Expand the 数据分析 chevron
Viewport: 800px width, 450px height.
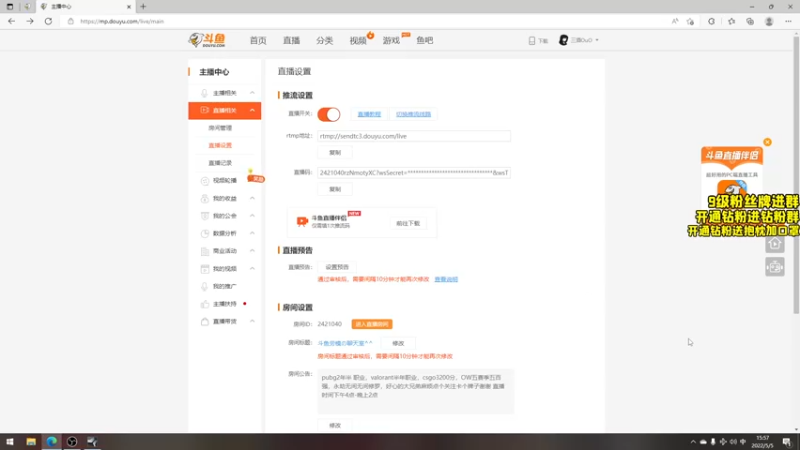tap(252, 233)
